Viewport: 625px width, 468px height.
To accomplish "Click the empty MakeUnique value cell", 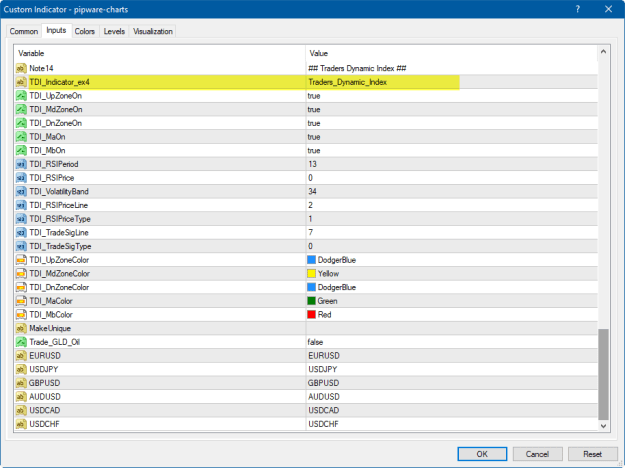I will pos(452,328).
